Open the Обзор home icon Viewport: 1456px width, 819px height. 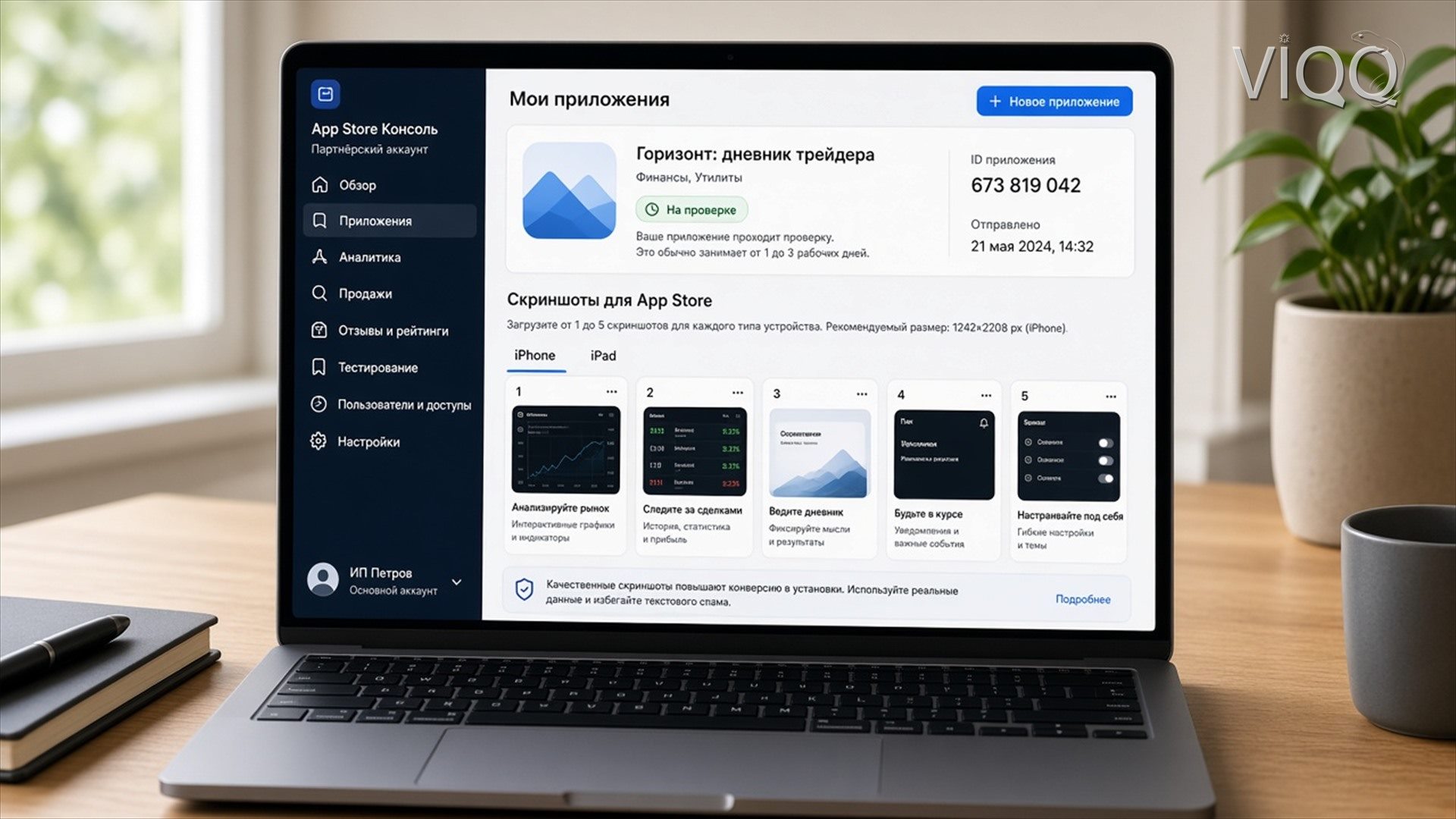(x=320, y=184)
